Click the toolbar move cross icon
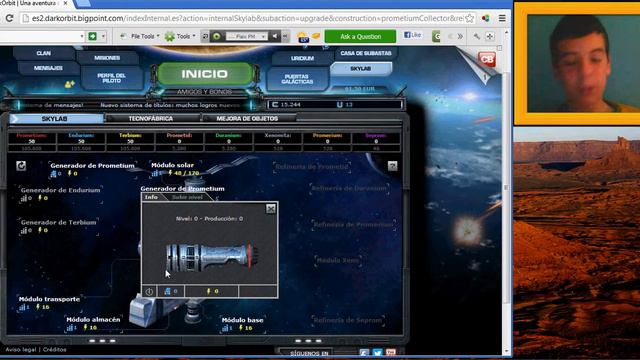The image size is (640, 360). click(490, 36)
